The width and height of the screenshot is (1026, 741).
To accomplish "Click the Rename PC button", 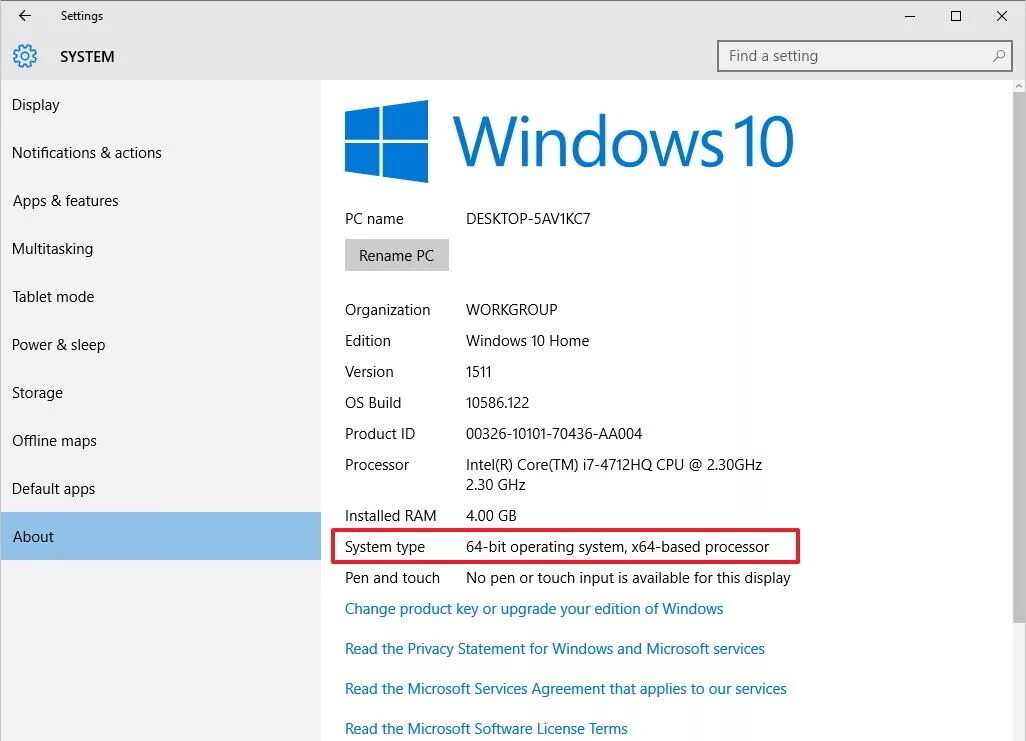I will click(397, 255).
